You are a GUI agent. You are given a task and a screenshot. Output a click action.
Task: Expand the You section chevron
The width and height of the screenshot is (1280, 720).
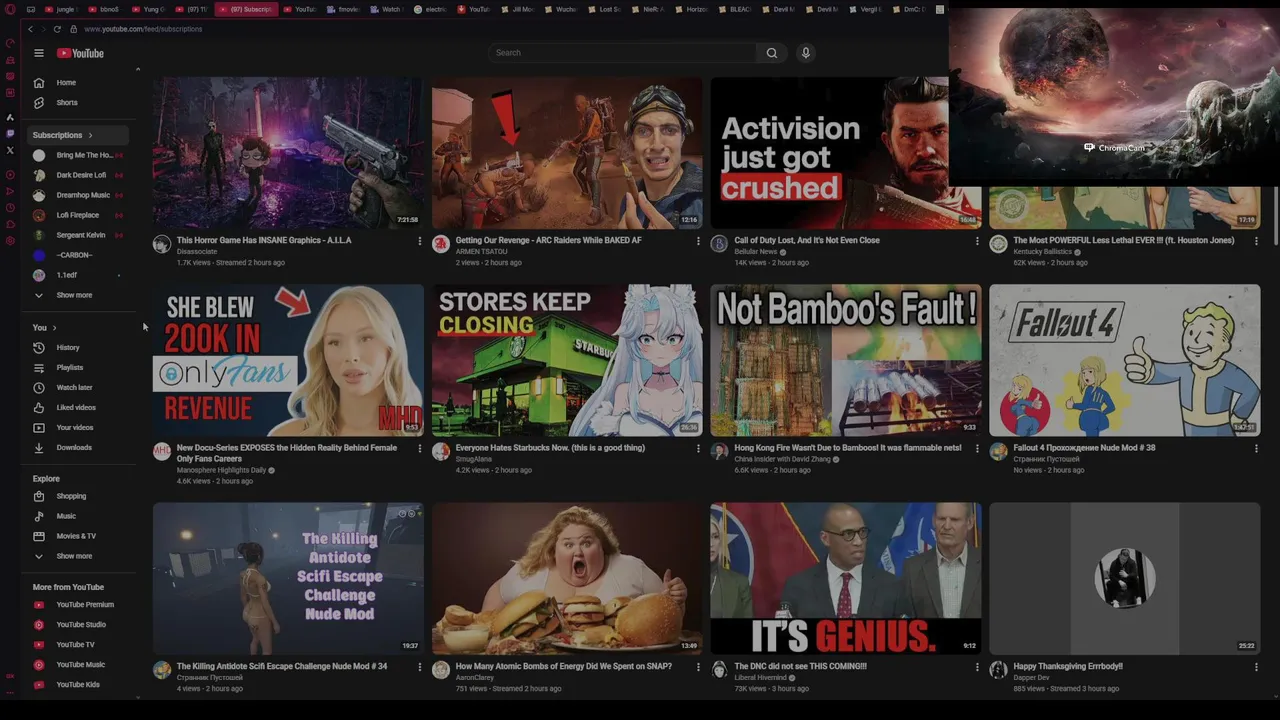coord(54,328)
